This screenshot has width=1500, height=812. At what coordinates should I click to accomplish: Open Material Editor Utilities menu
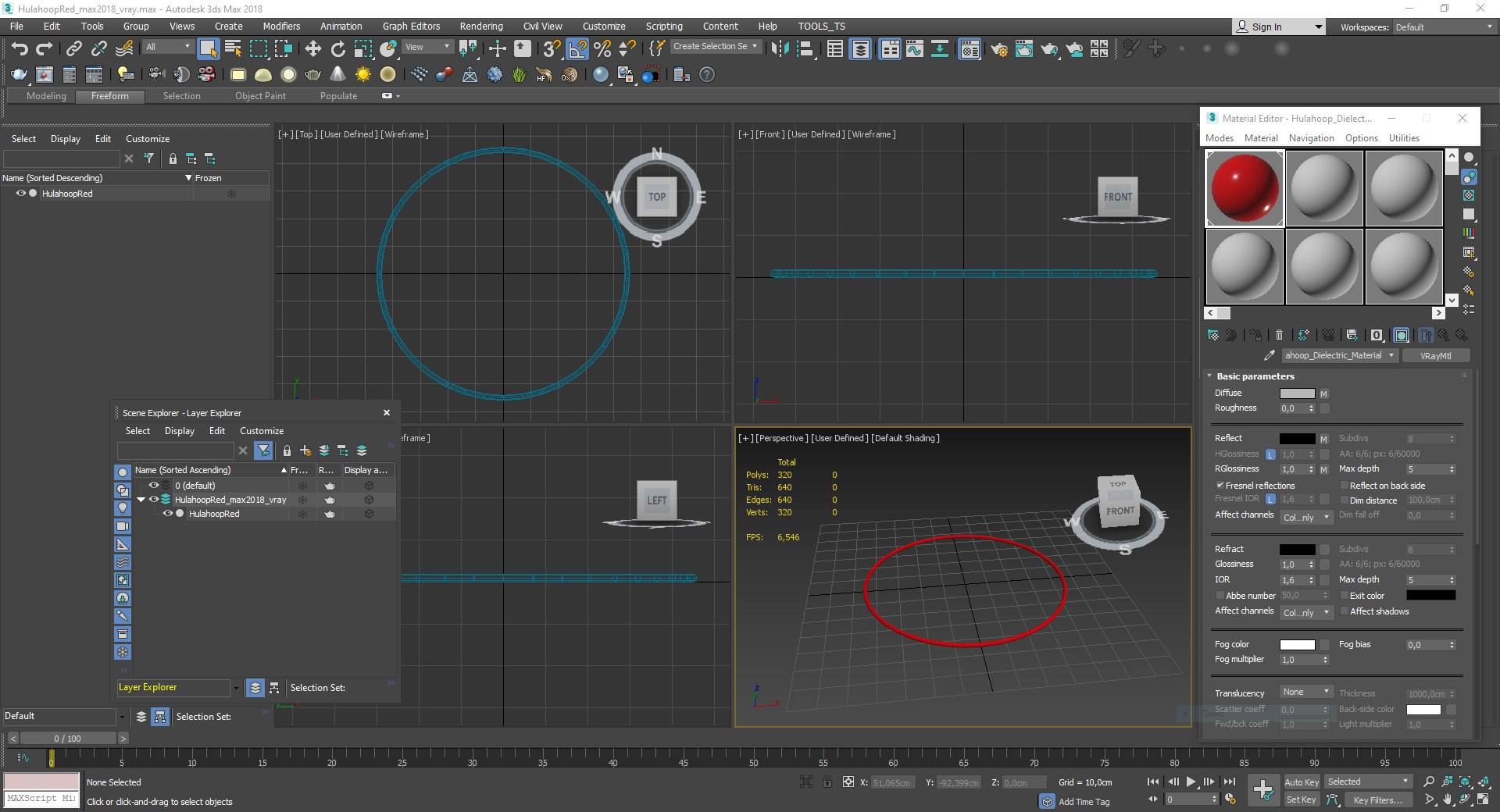click(1404, 138)
